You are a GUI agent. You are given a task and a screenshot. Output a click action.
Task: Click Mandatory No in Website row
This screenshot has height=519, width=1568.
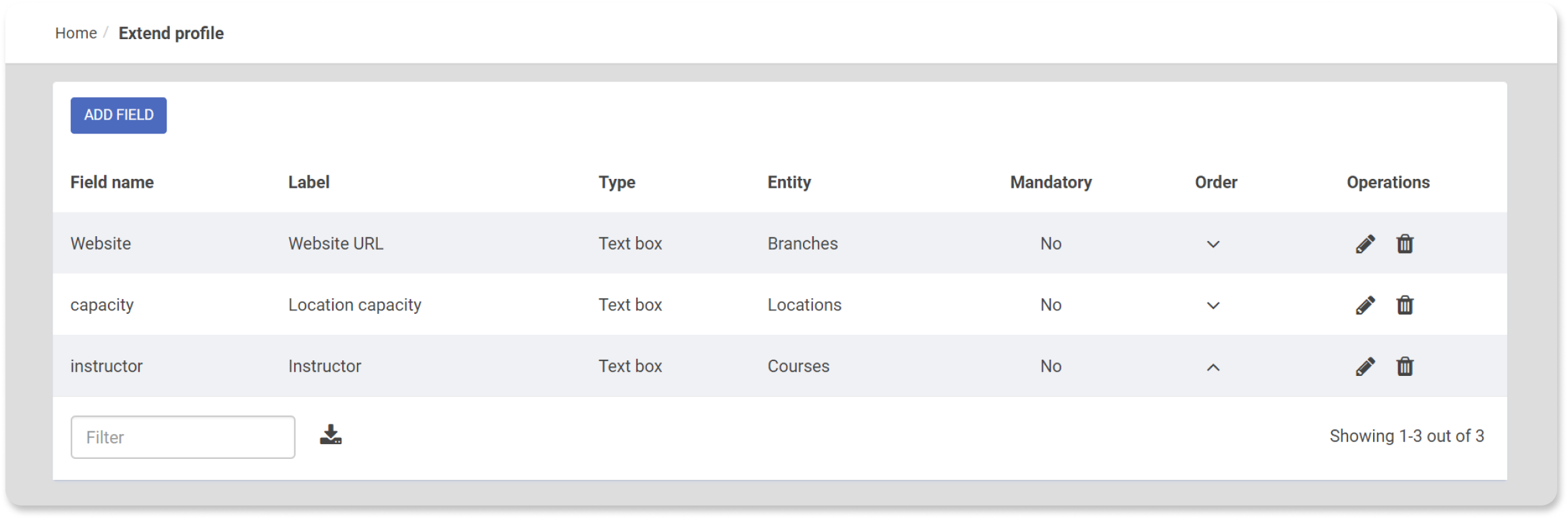[1051, 244]
